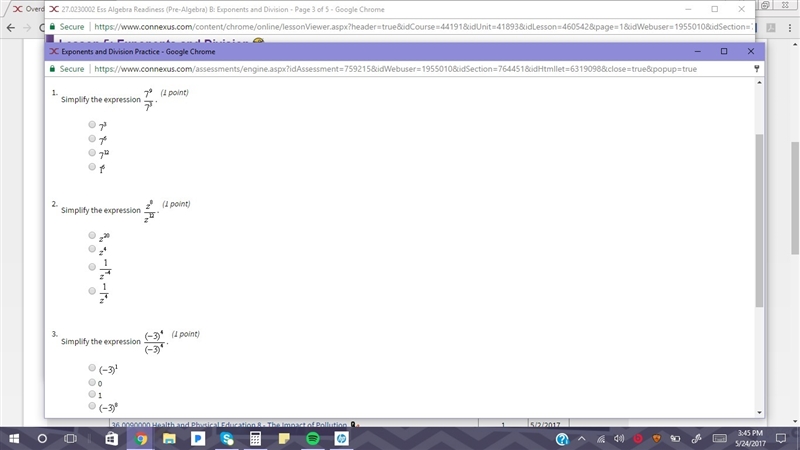The width and height of the screenshot is (800, 450).
Task: Click scroll down arrow in practice popup
Action: [x=759, y=412]
